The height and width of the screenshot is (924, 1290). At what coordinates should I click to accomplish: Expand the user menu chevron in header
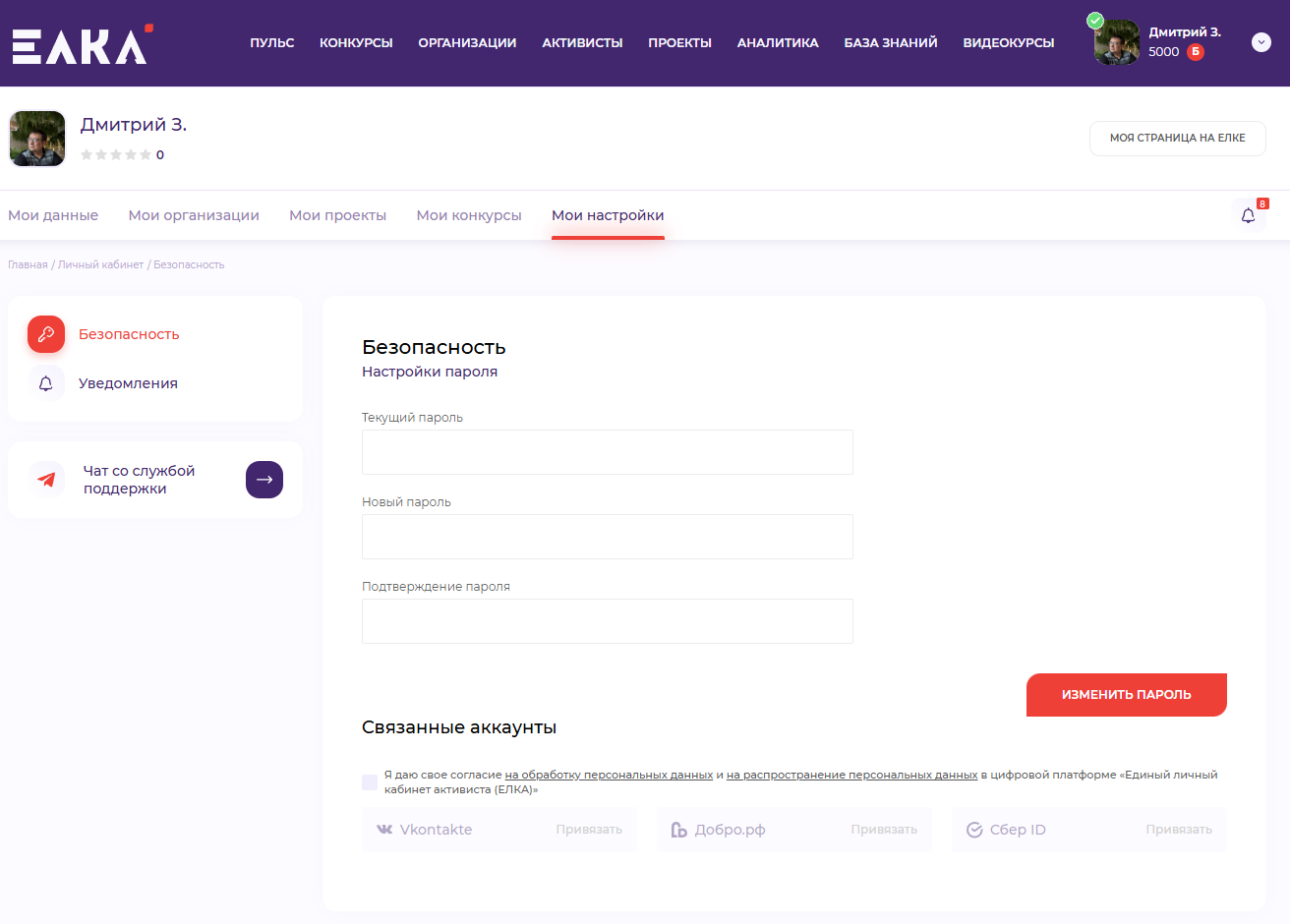(1261, 42)
